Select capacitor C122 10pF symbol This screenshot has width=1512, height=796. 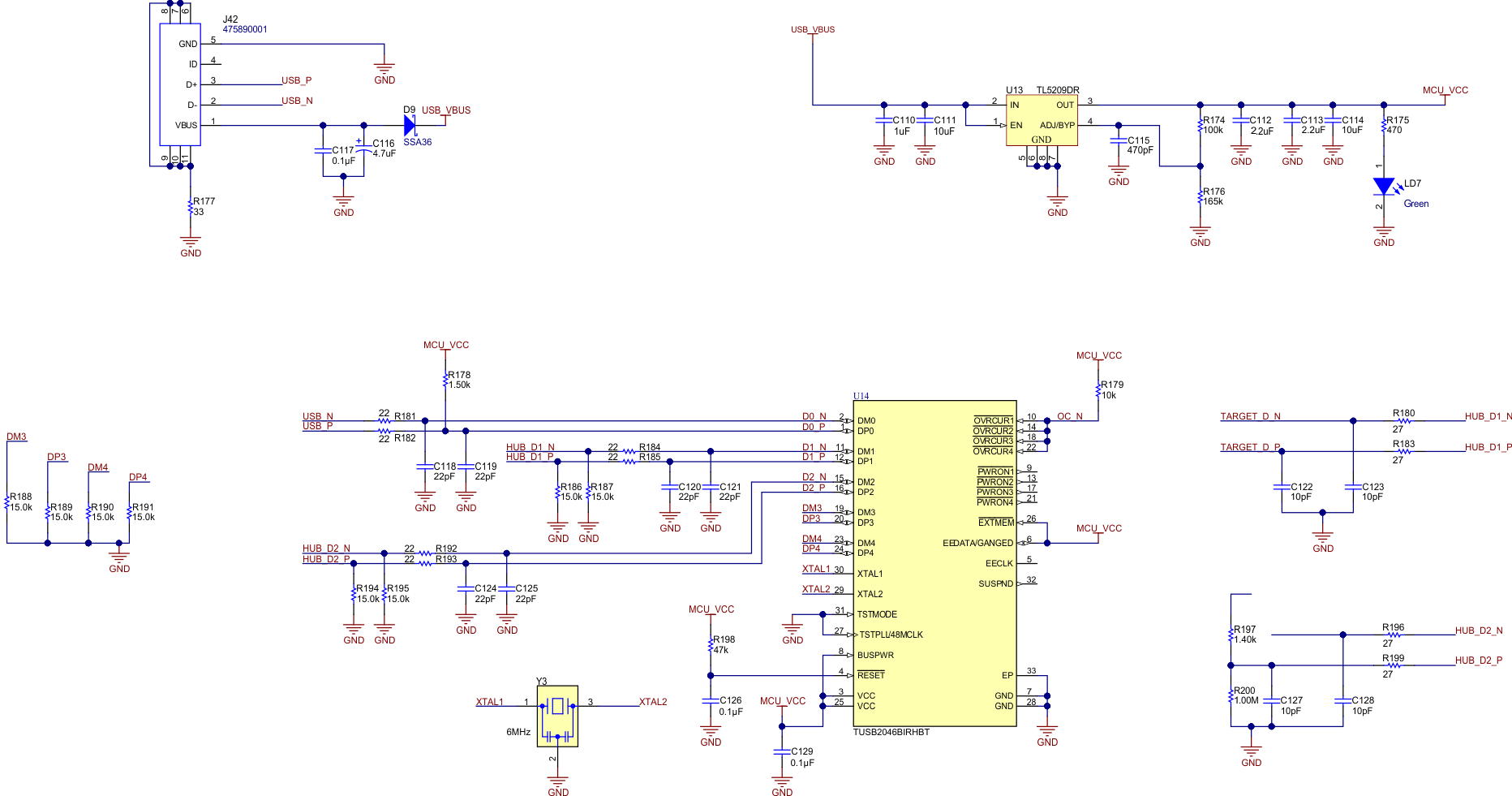1282,488
